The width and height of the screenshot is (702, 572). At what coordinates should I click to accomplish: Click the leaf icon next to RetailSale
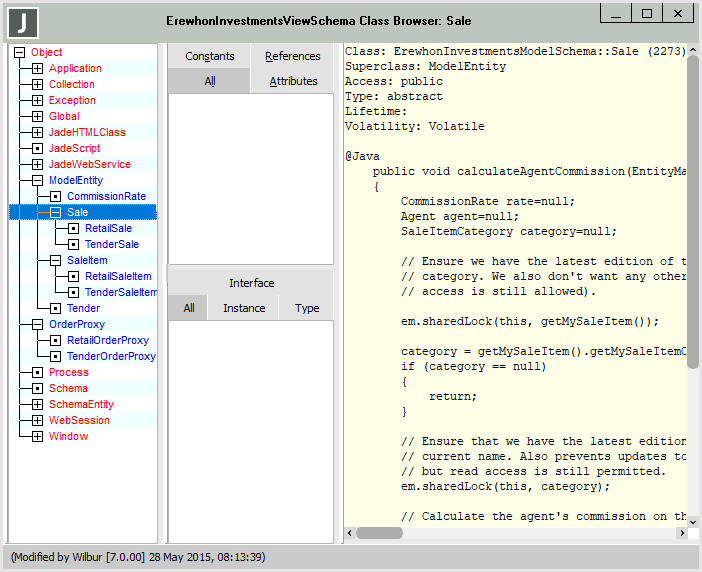coord(73,229)
